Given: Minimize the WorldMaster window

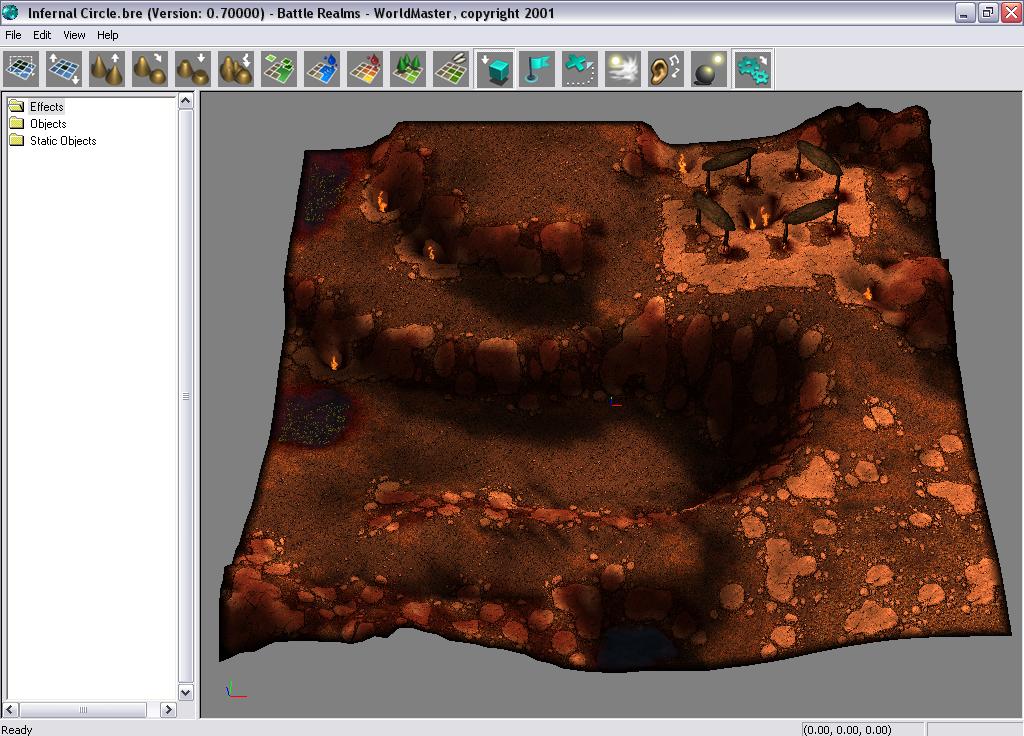Looking at the screenshot, I should pos(964,12).
